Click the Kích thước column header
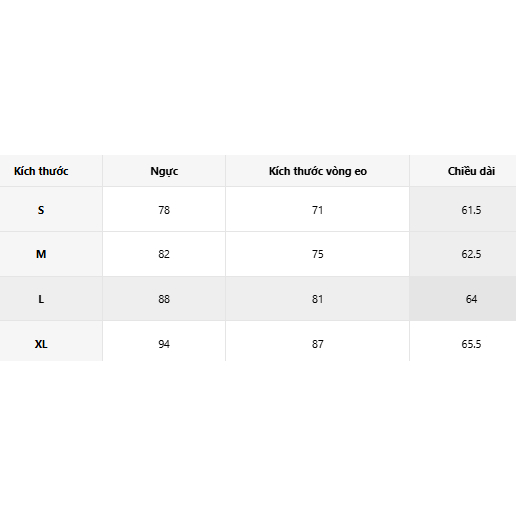 coord(41,171)
